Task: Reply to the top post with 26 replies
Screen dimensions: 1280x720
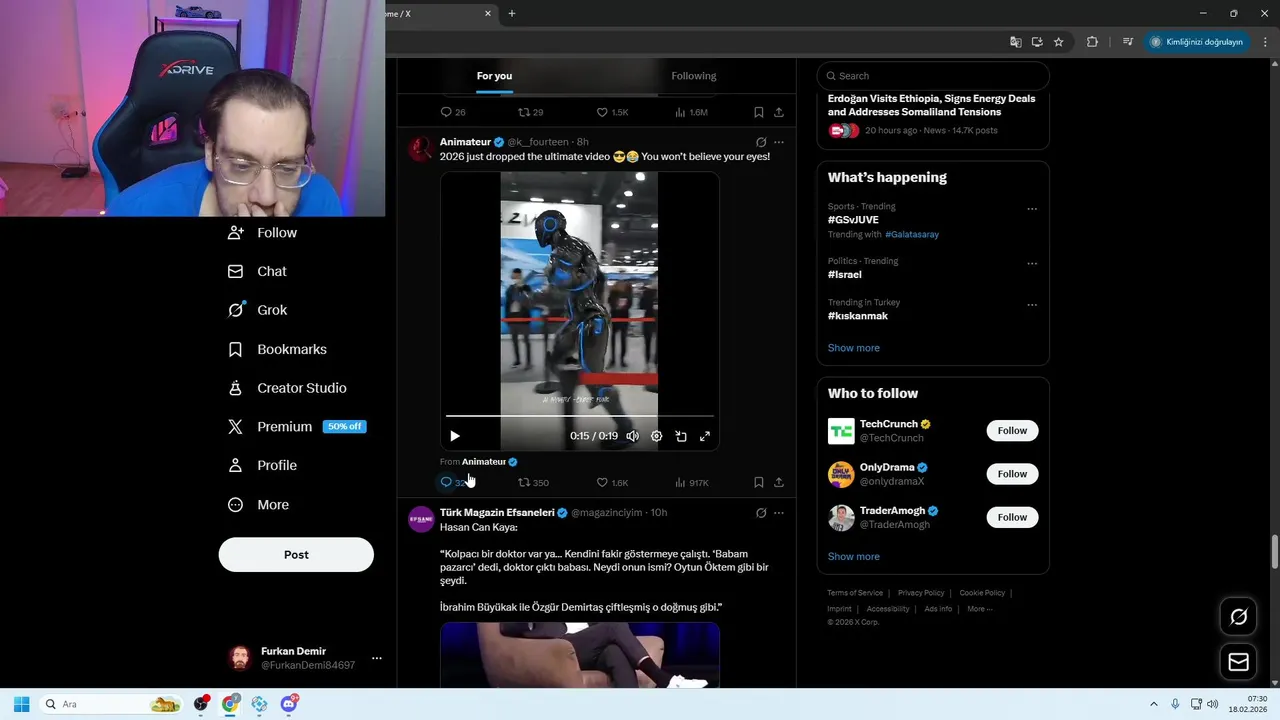Action: pos(453,112)
